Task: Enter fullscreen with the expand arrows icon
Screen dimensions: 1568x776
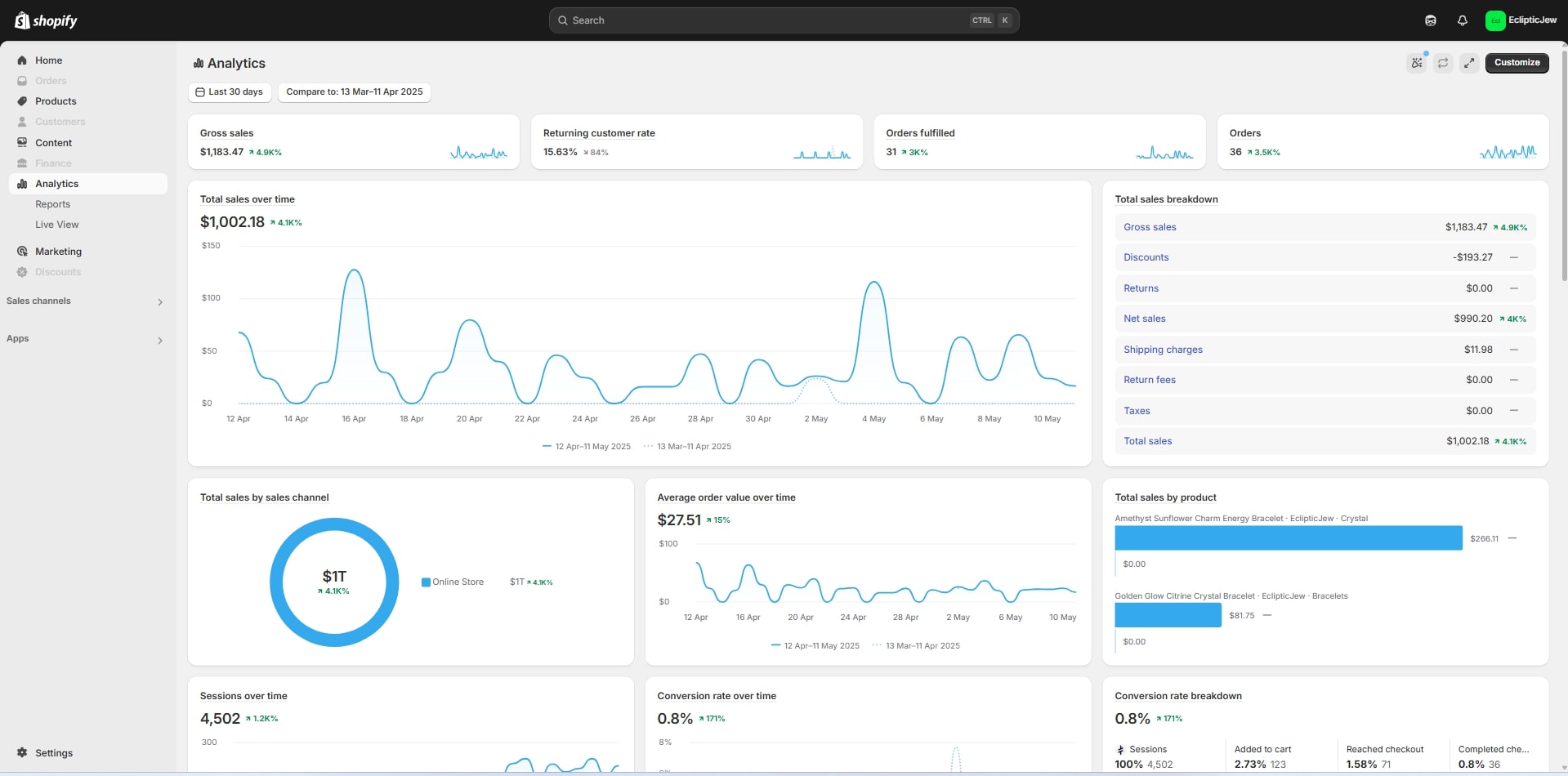Action: coord(1469,63)
